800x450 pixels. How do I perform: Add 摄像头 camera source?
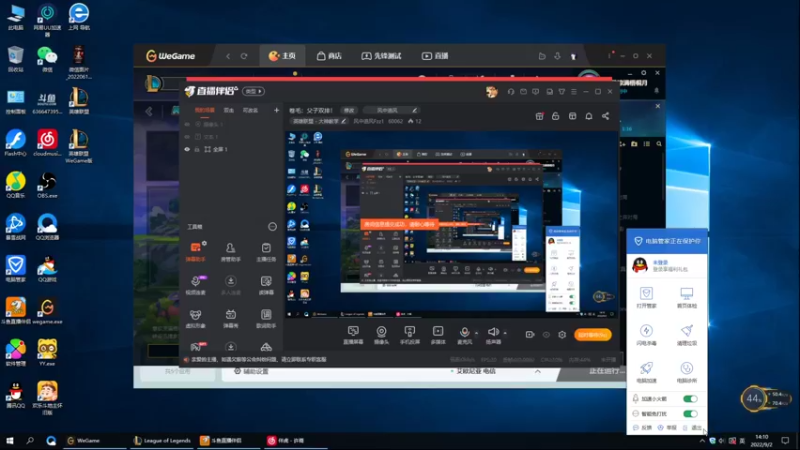tap(381, 335)
